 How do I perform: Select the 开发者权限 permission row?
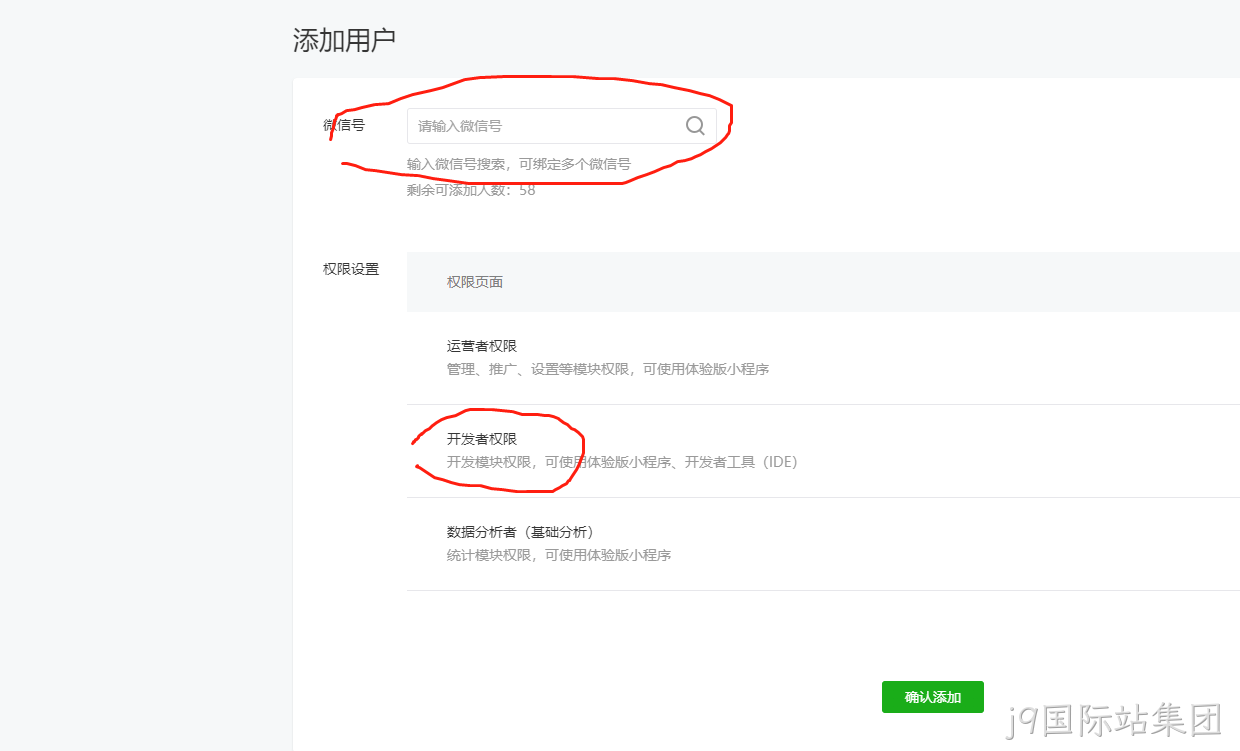tap(823, 451)
